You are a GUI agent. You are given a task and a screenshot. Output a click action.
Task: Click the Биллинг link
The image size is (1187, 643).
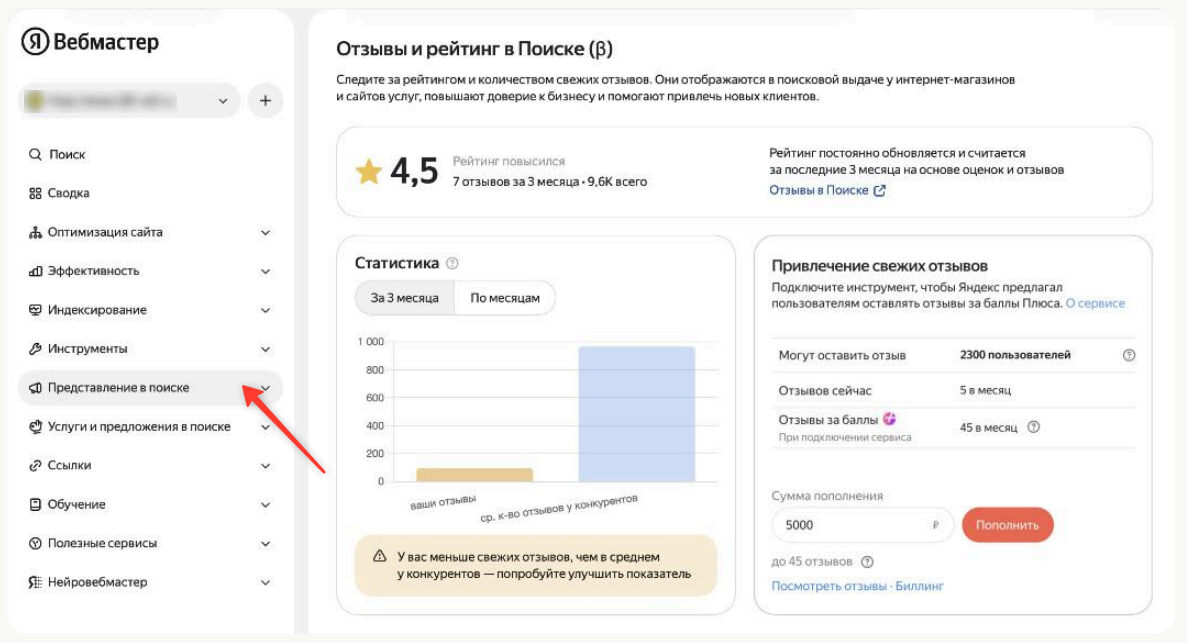(920, 586)
